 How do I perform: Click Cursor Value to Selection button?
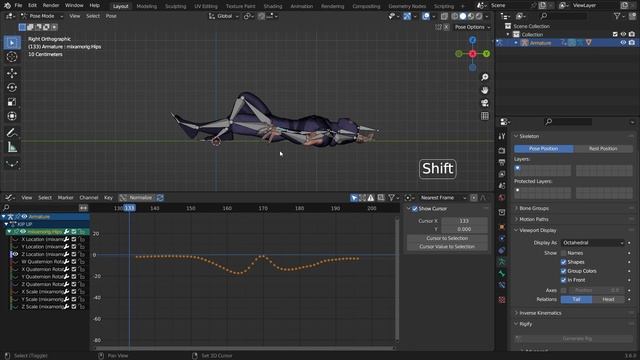(447, 247)
